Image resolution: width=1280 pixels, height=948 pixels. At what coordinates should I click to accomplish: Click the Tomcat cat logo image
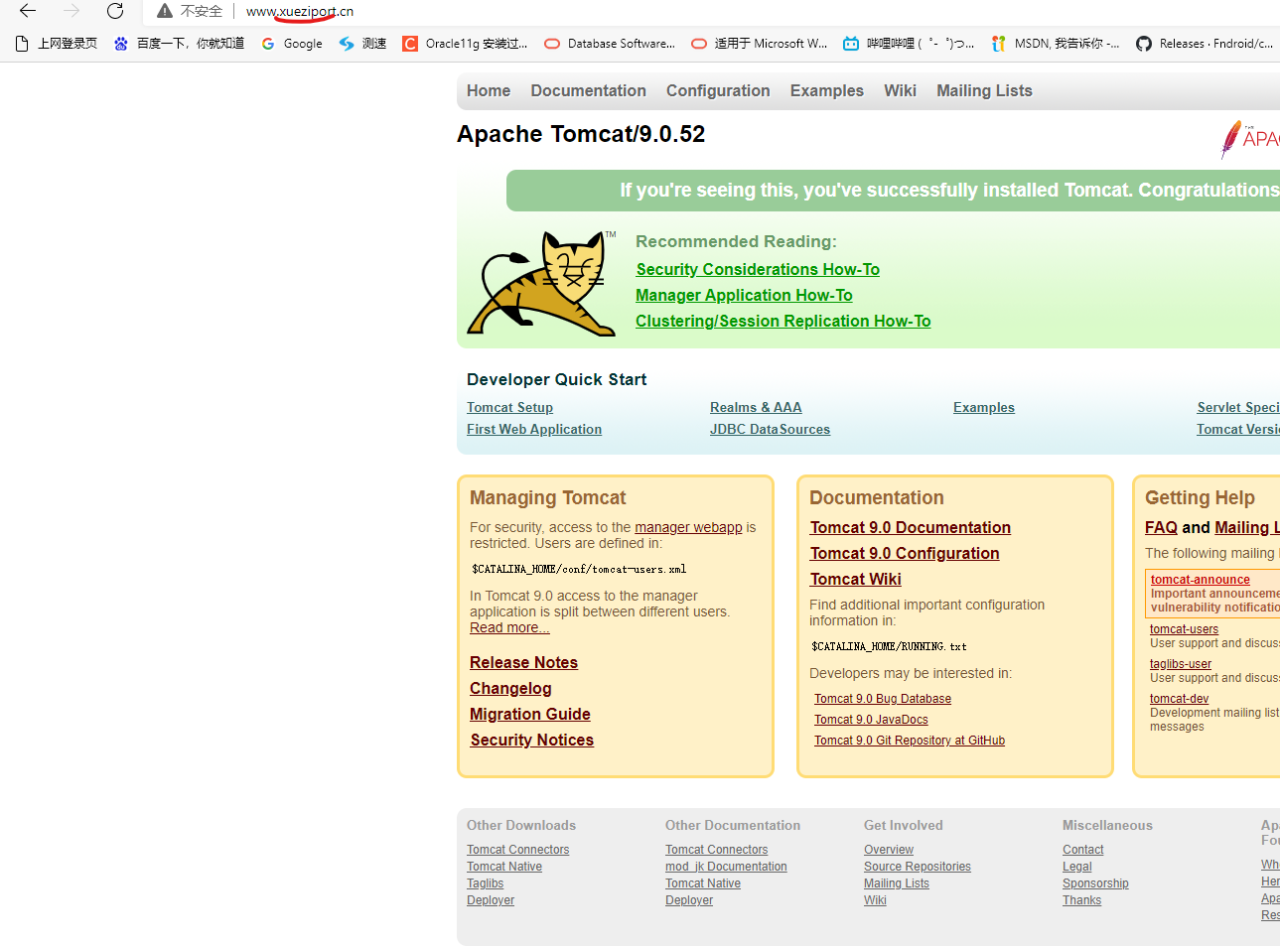coord(541,284)
